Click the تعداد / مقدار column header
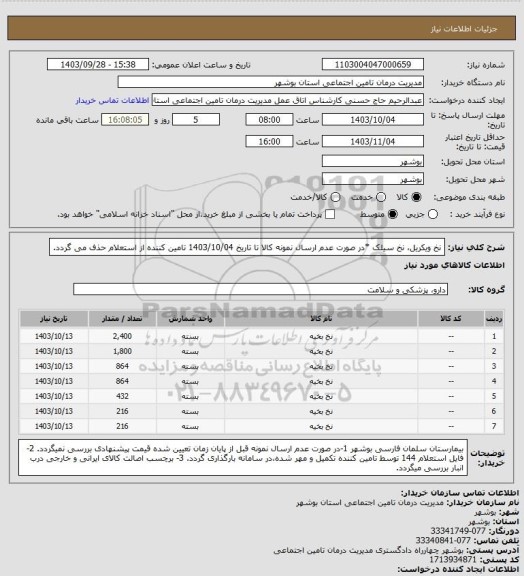The width and height of the screenshot is (524, 576). (x=122, y=319)
